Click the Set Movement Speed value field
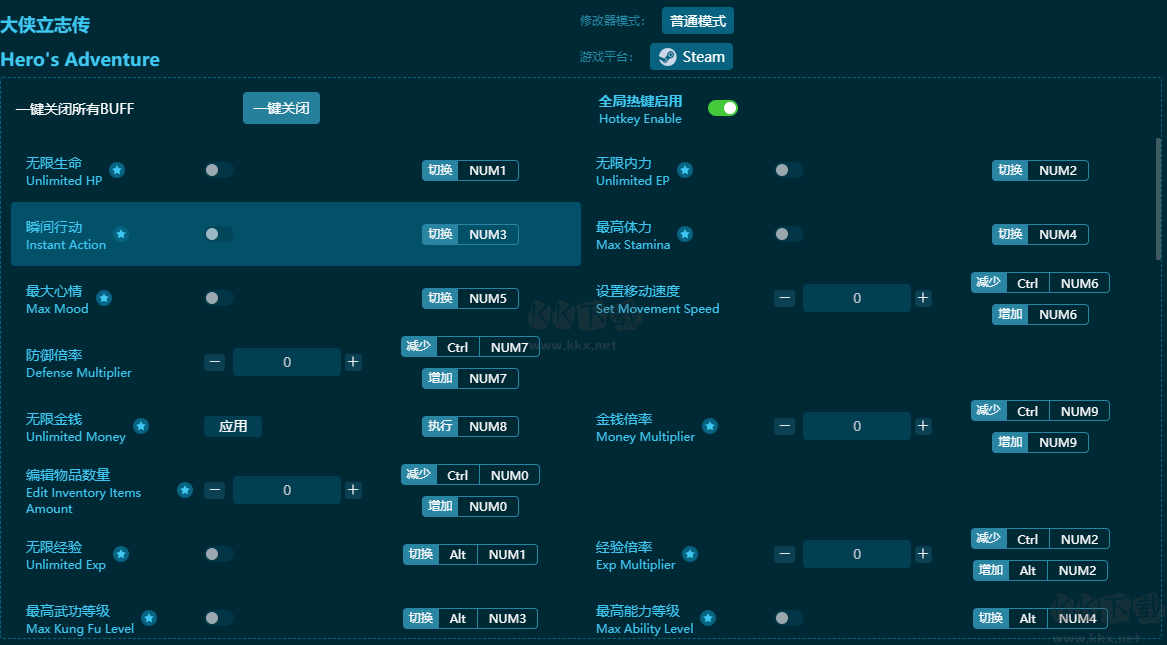The image size is (1167, 645). [857, 298]
